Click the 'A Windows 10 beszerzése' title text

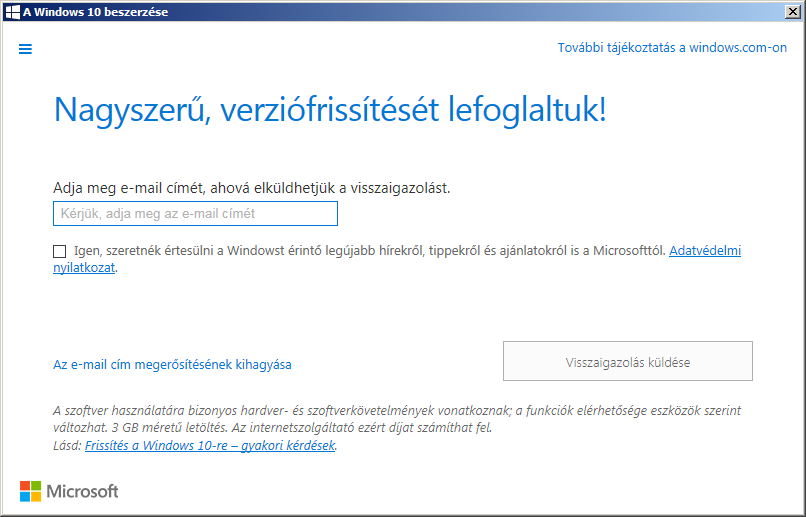[95, 12]
